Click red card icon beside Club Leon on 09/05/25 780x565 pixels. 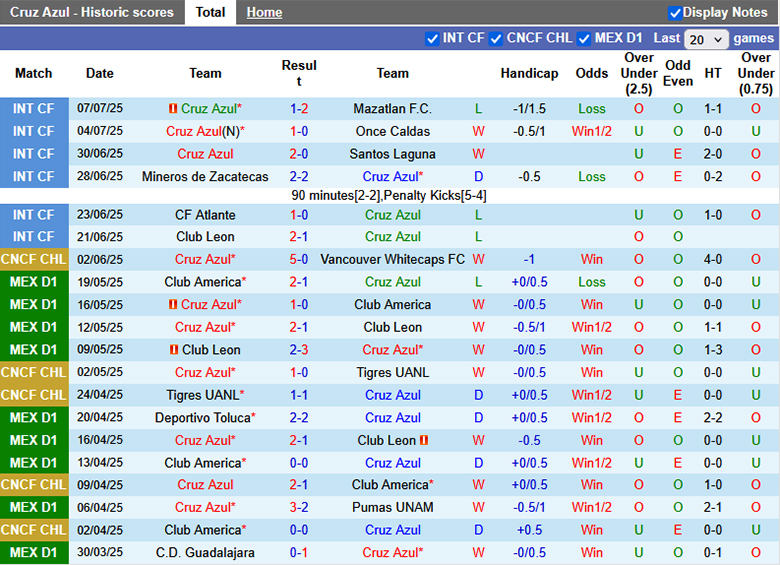174,350
